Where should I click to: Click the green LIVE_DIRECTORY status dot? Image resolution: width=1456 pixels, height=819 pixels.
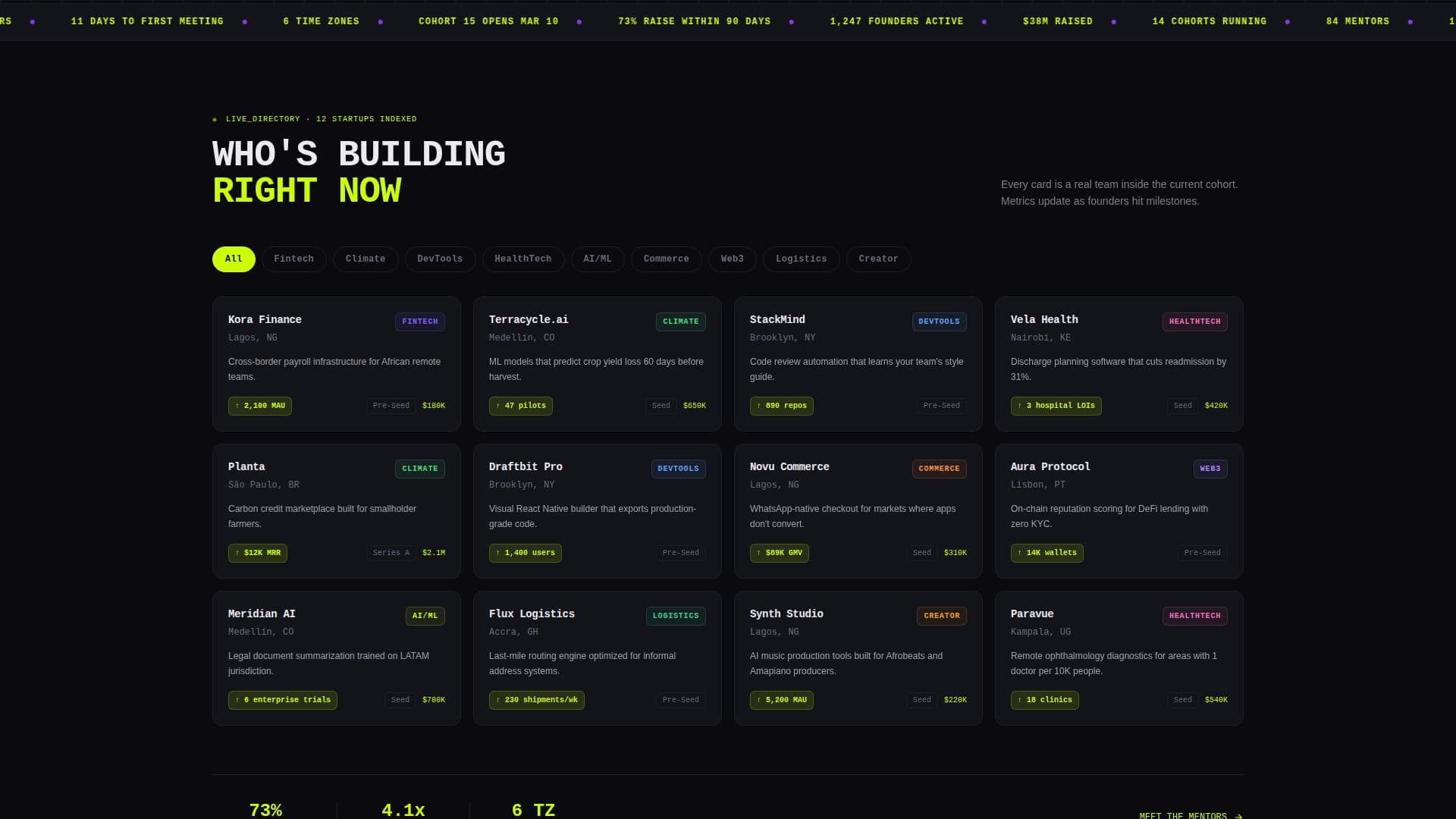(x=215, y=119)
